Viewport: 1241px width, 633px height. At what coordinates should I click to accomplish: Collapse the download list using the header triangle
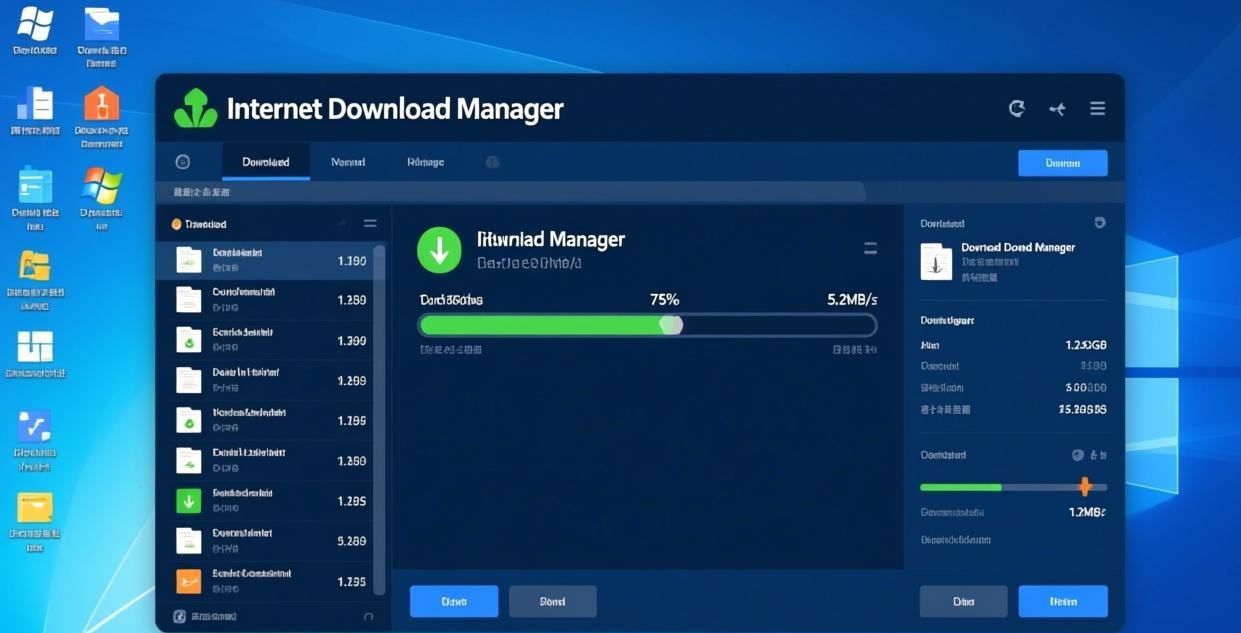[342, 224]
